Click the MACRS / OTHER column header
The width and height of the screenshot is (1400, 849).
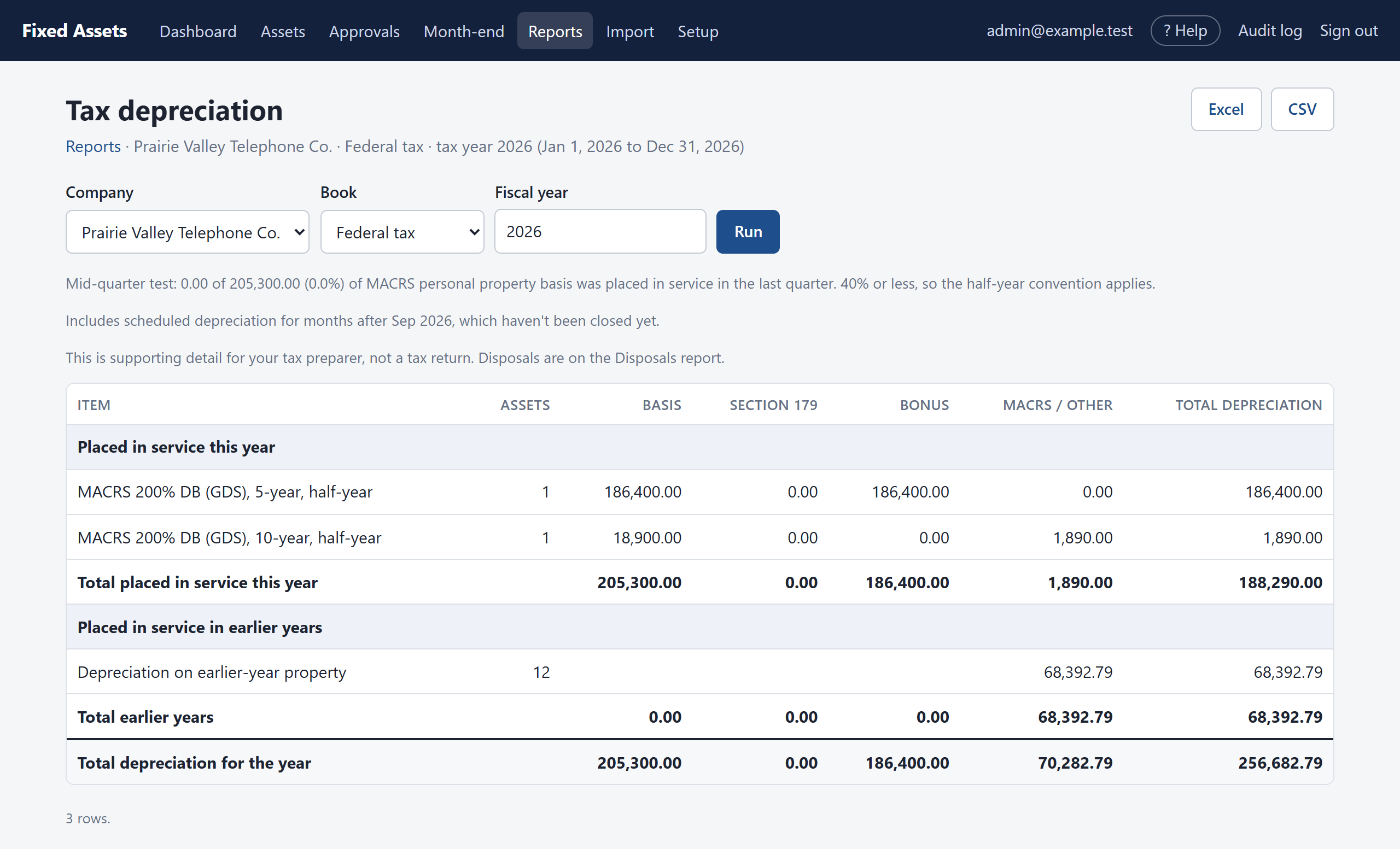coord(1058,405)
